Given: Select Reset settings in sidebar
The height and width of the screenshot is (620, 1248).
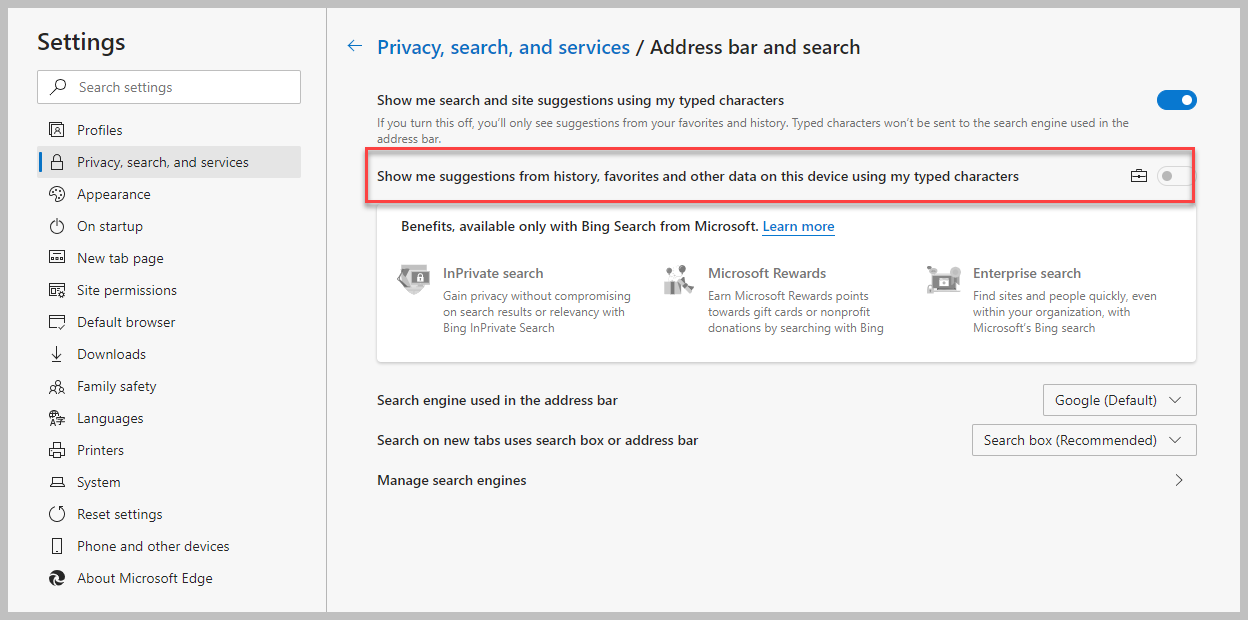Looking at the screenshot, I should tap(119, 514).
